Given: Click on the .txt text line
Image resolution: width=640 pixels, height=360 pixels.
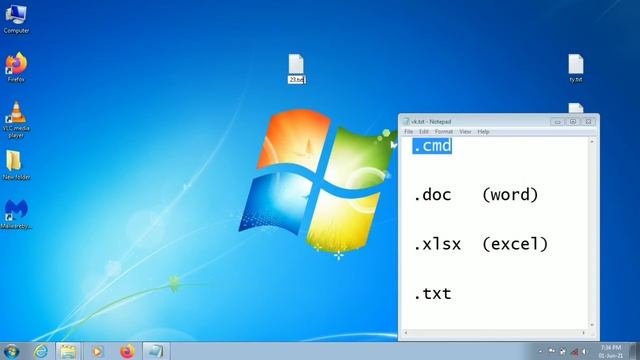Looking at the screenshot, I should coord(433,294).
